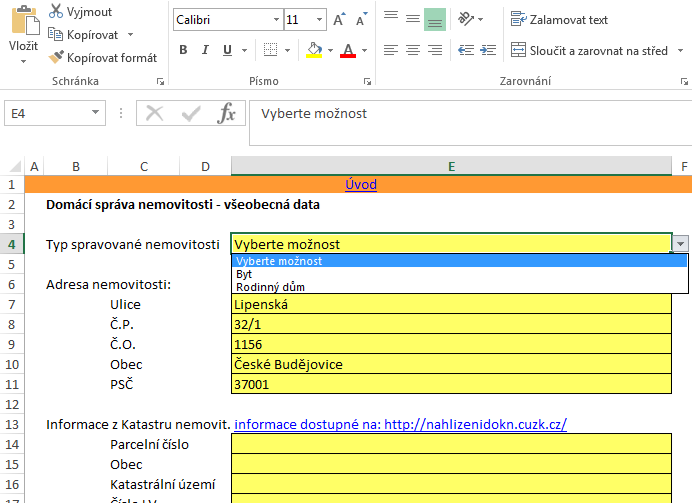Increase font size with large A
Image resolution: width=692 pixels, height=503 pixels.
coord(339,20)
